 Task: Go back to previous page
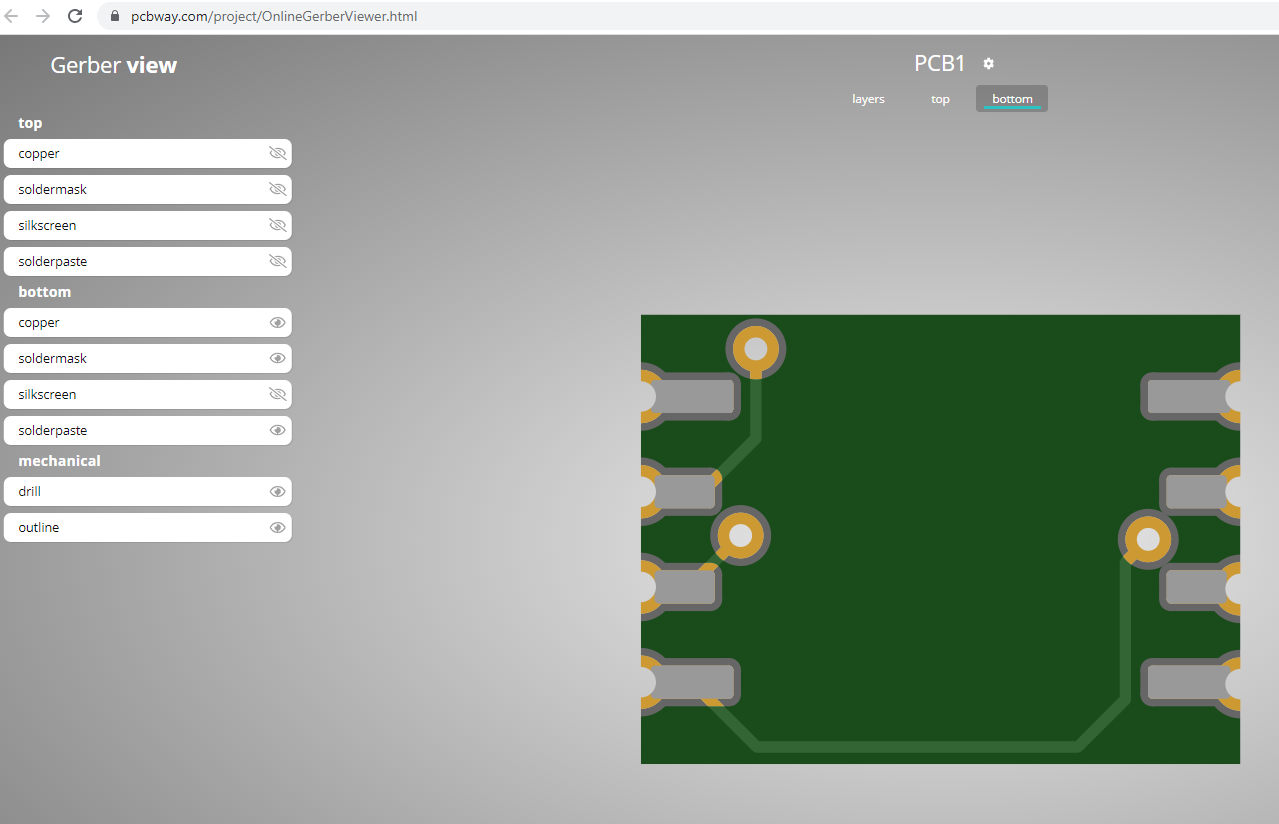click(13, 16)
